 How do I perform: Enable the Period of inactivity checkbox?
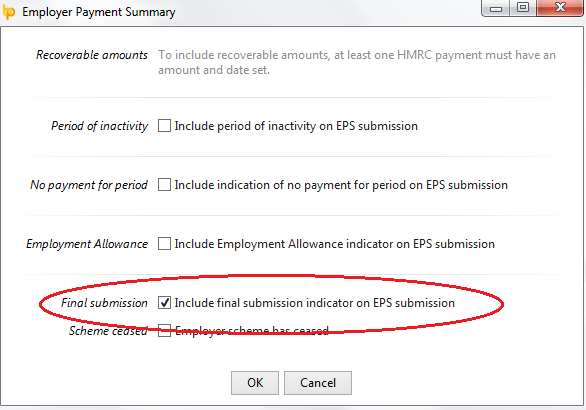pos(164,126)
